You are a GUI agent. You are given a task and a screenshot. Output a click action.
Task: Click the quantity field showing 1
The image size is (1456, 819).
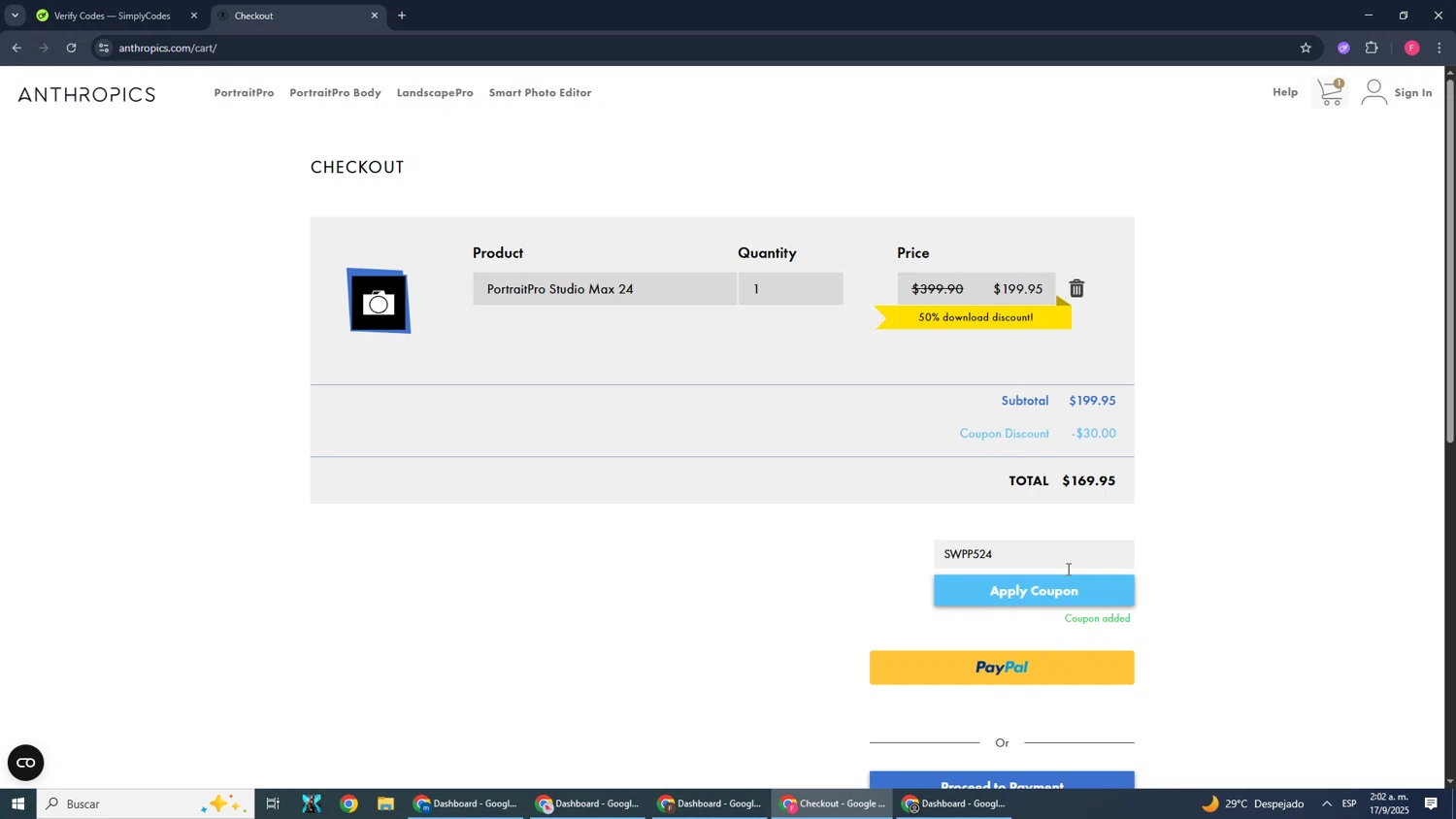coord(790,289)
